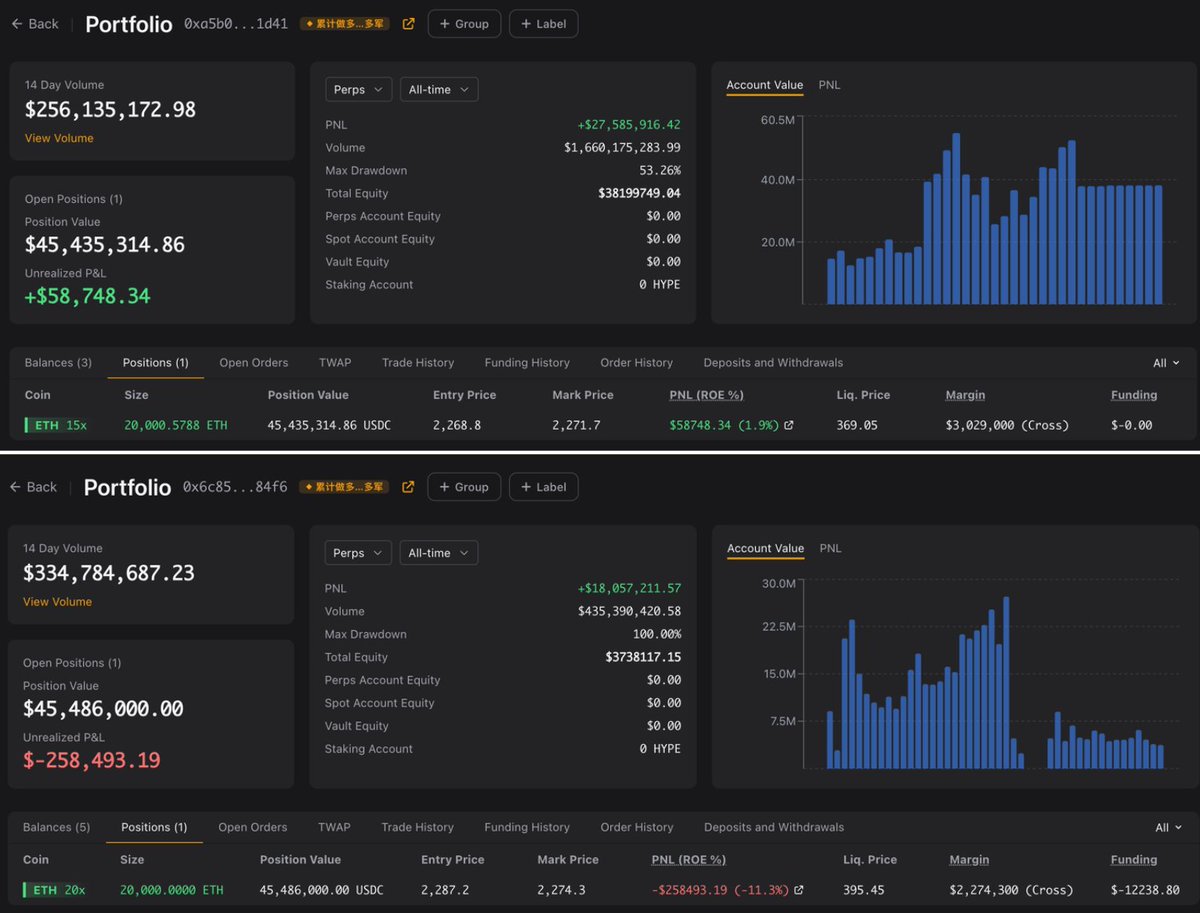
Task: Click View Volume under $256,135,172.98
Action: 59,138
